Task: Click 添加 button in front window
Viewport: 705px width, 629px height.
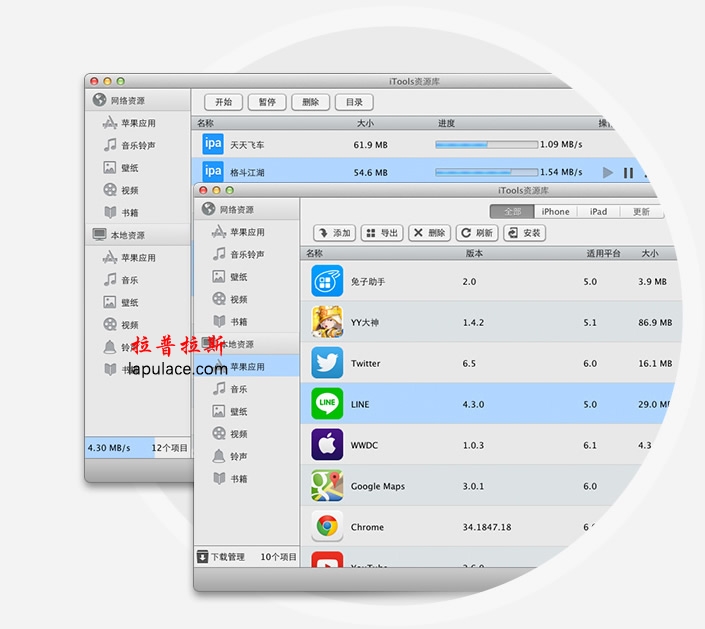Action: pyautogui.click(x=335, y=233)
